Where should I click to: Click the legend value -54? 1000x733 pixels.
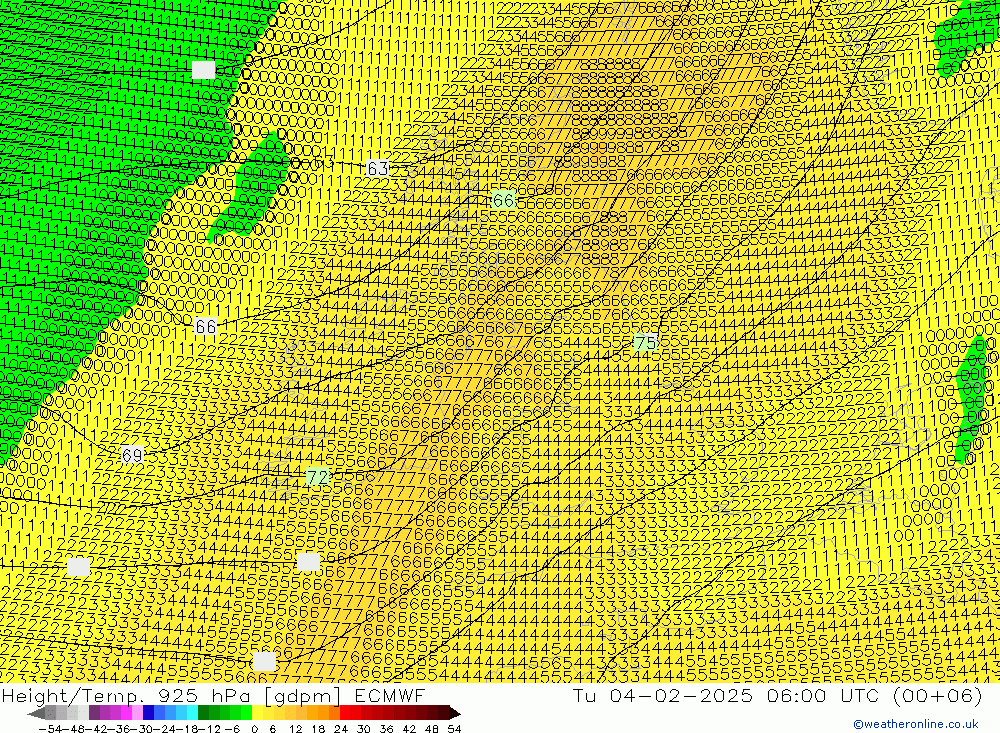(50, 729)
